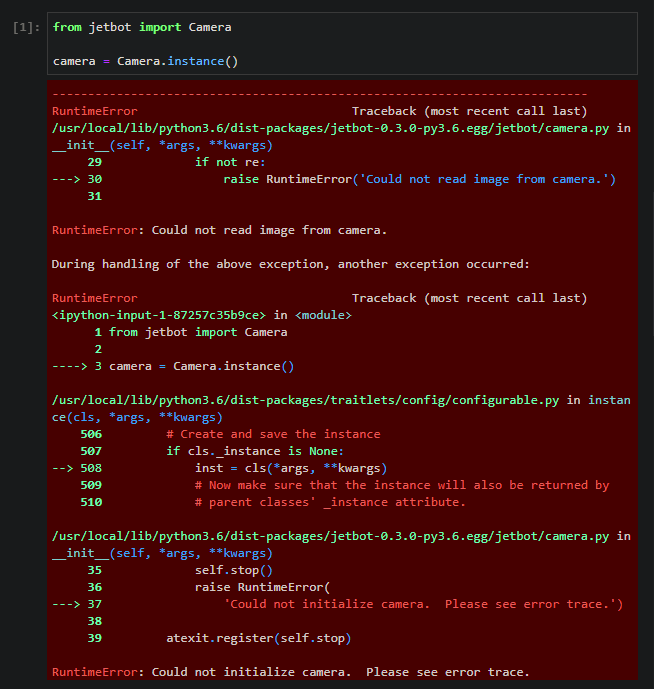Click 'from jetbot import Camera' code line in cell

click(142, 27)
